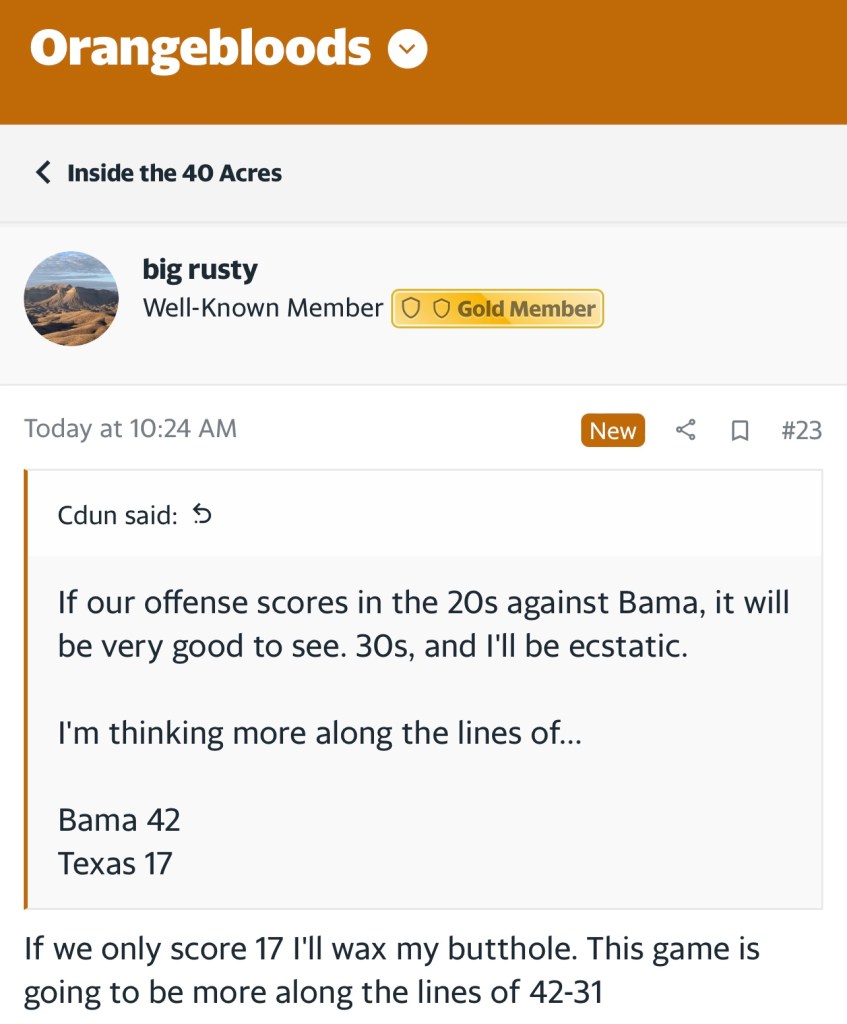Click the Cdun said quote header

(x=117, y=515)
